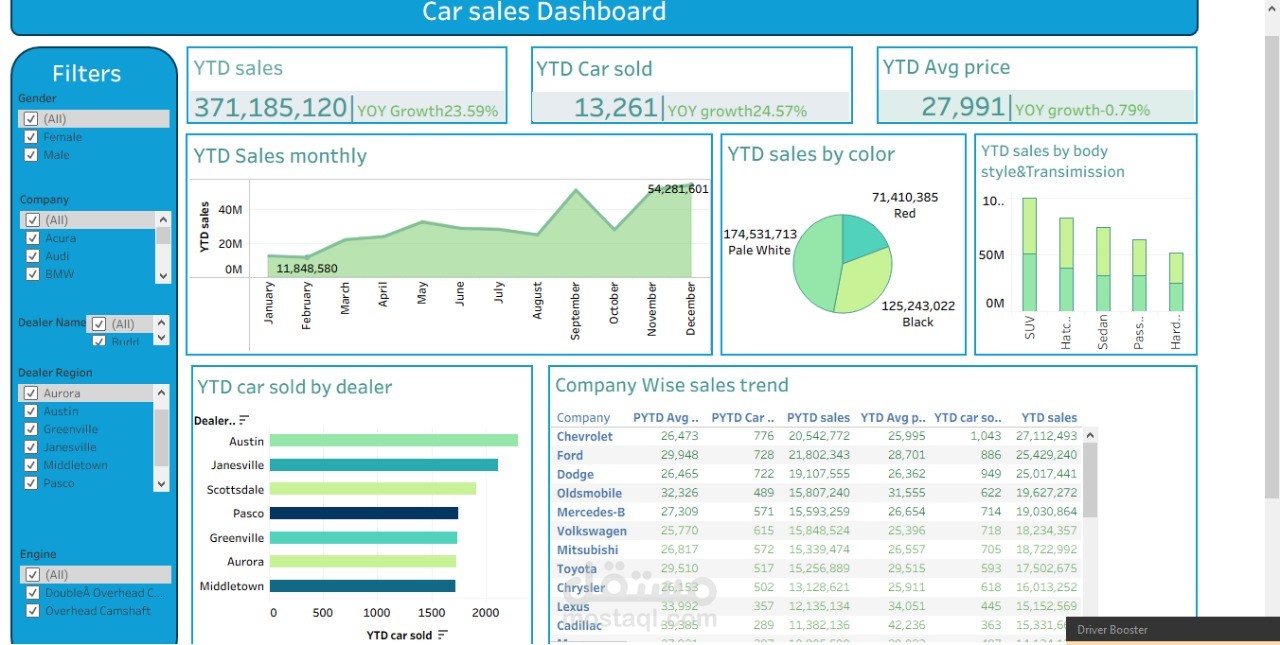1280x645 pixels.
Task: Click the sales trend table scrollbar thumb
Action: coord(1090,480)
